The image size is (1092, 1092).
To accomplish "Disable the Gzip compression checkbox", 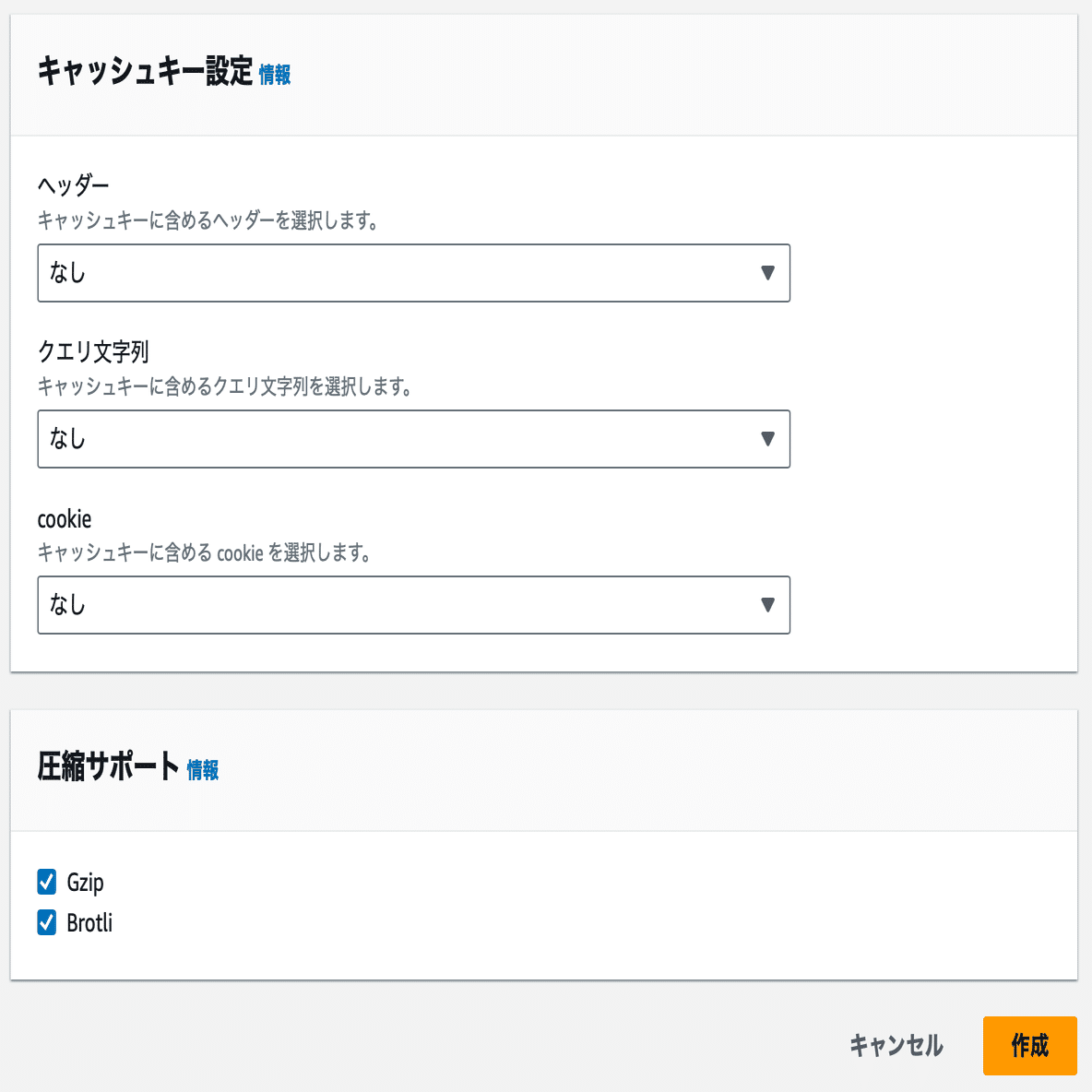I will pos(46,882).
